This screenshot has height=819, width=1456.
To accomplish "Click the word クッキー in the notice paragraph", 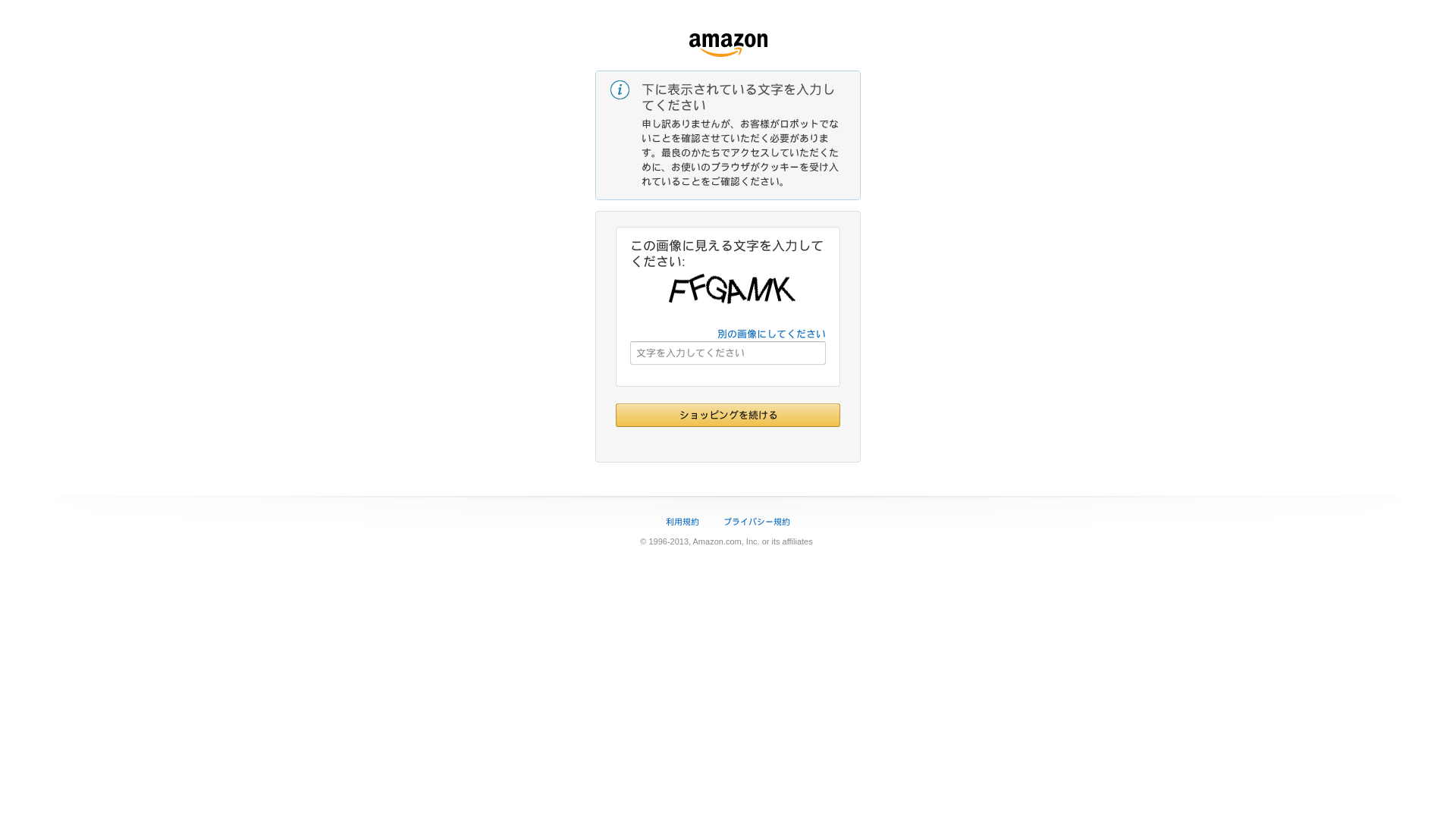I will point(780,168).
